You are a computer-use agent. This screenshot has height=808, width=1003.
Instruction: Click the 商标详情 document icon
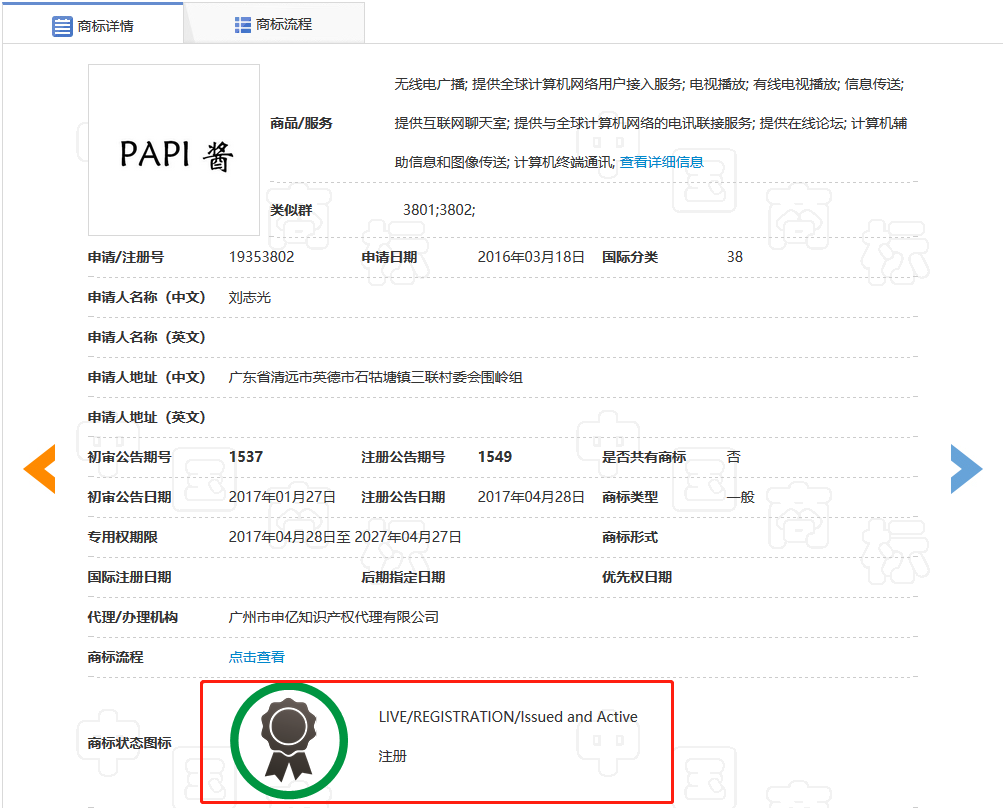point(62,26)
